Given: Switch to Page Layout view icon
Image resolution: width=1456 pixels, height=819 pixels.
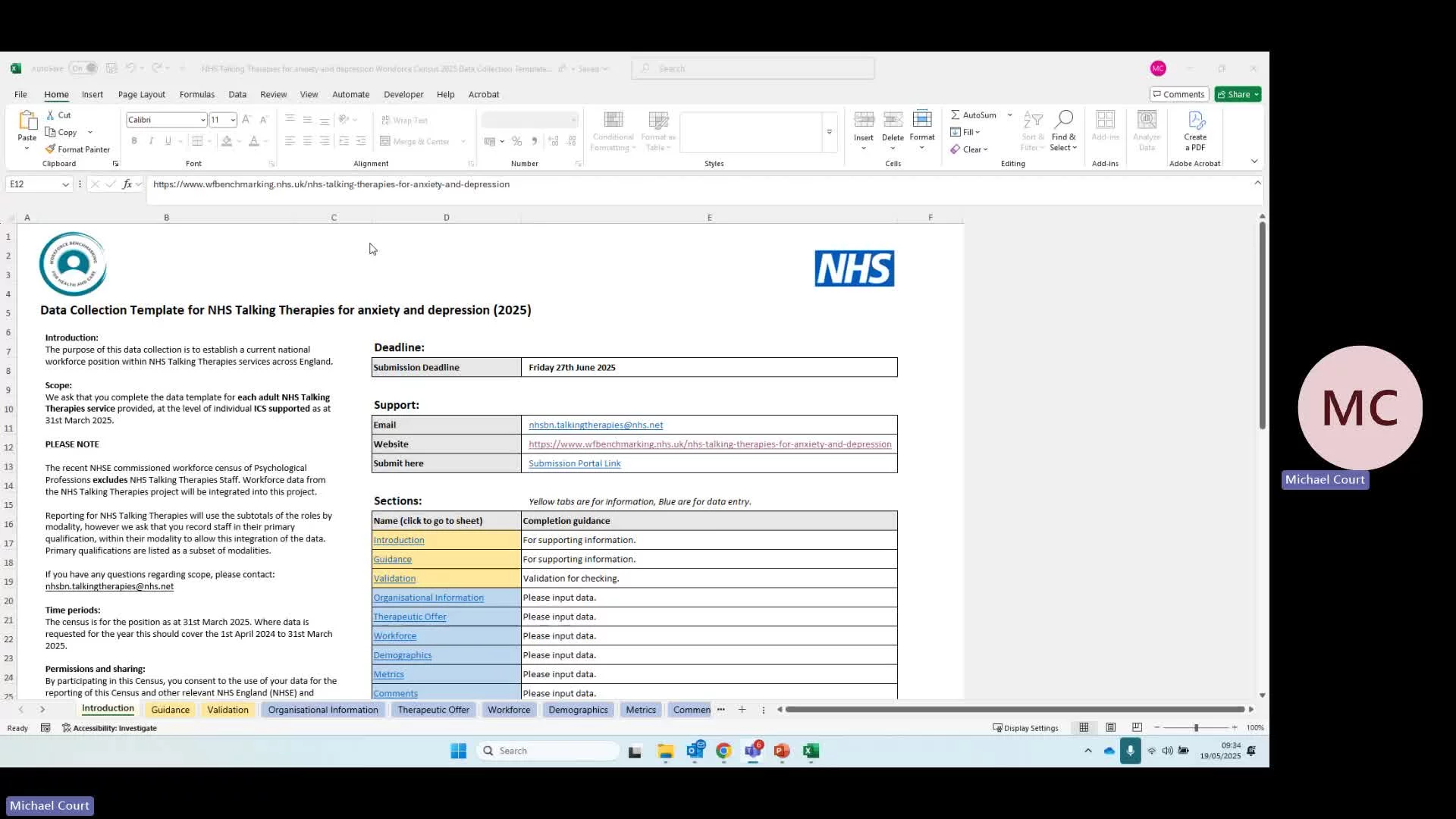Looking at the screenshot, I should click(1110, 727).
